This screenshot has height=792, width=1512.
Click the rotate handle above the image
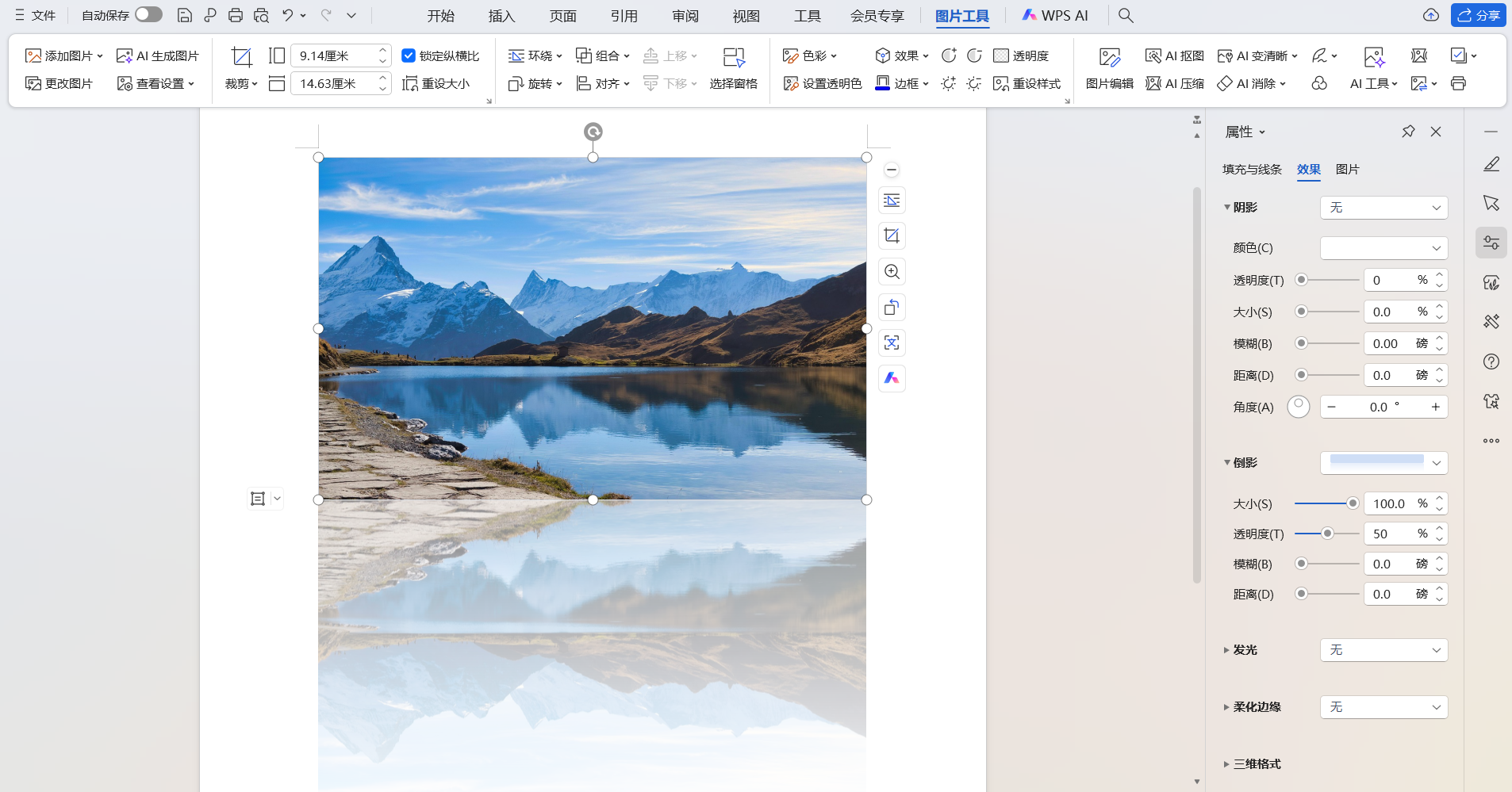click(593, 132)
